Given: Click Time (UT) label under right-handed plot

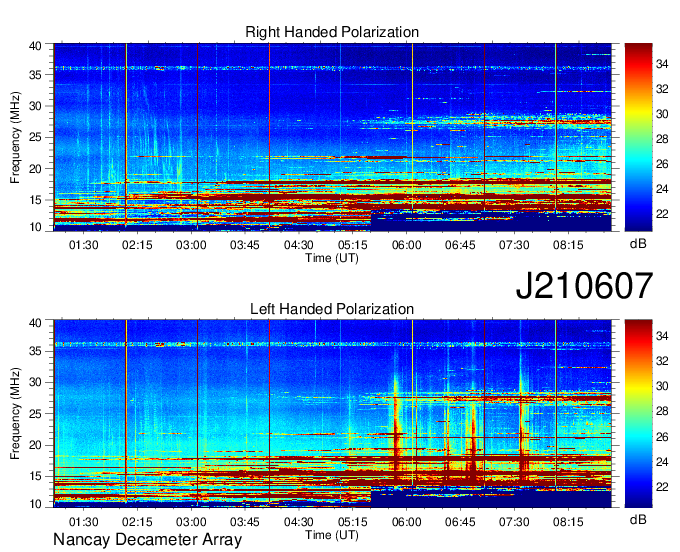Looking at the screenshot, I should (x=332, y=258).
